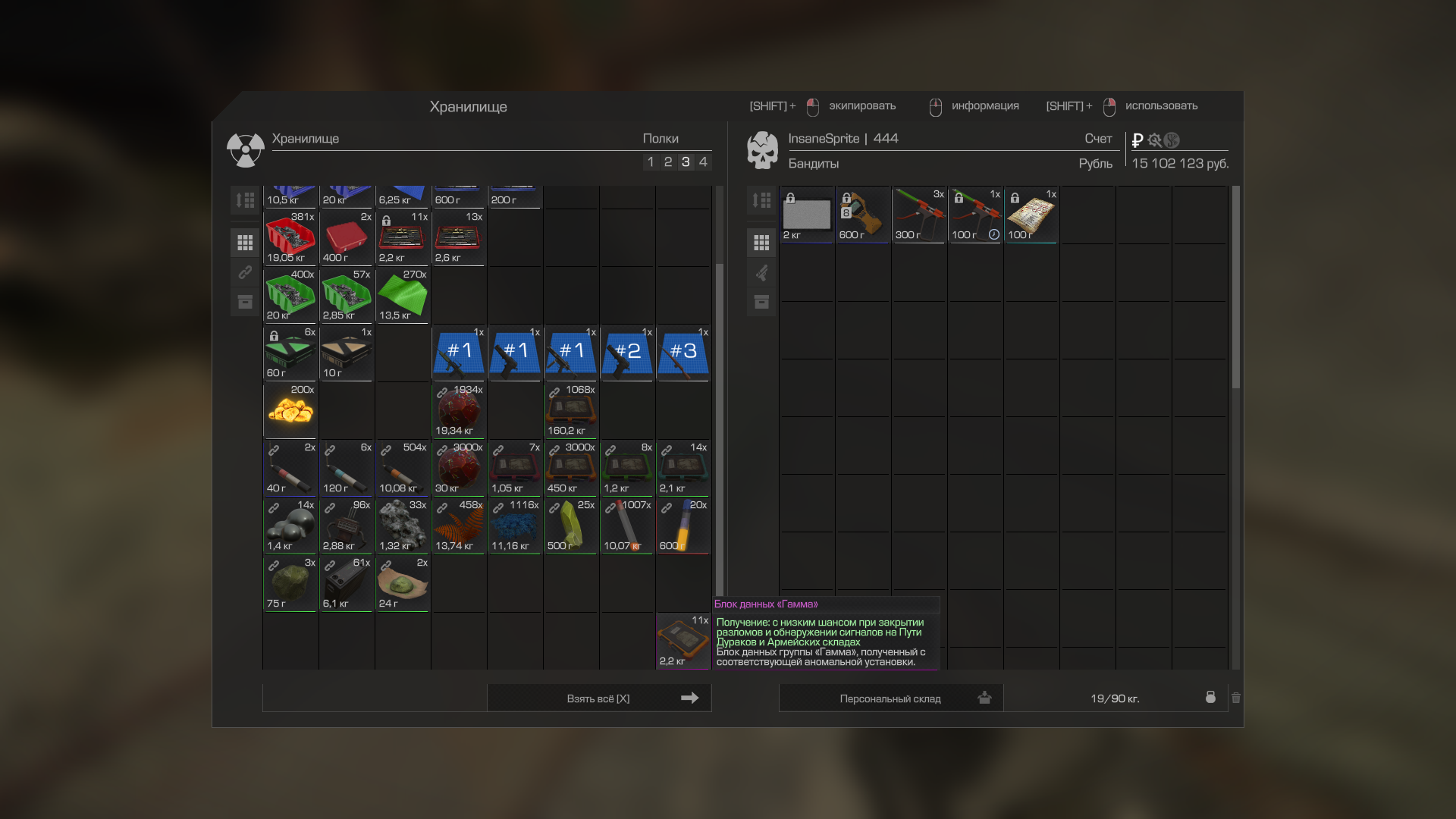Click the archive box icon in storage
The image size is (1456, 819).
(245, 302)
